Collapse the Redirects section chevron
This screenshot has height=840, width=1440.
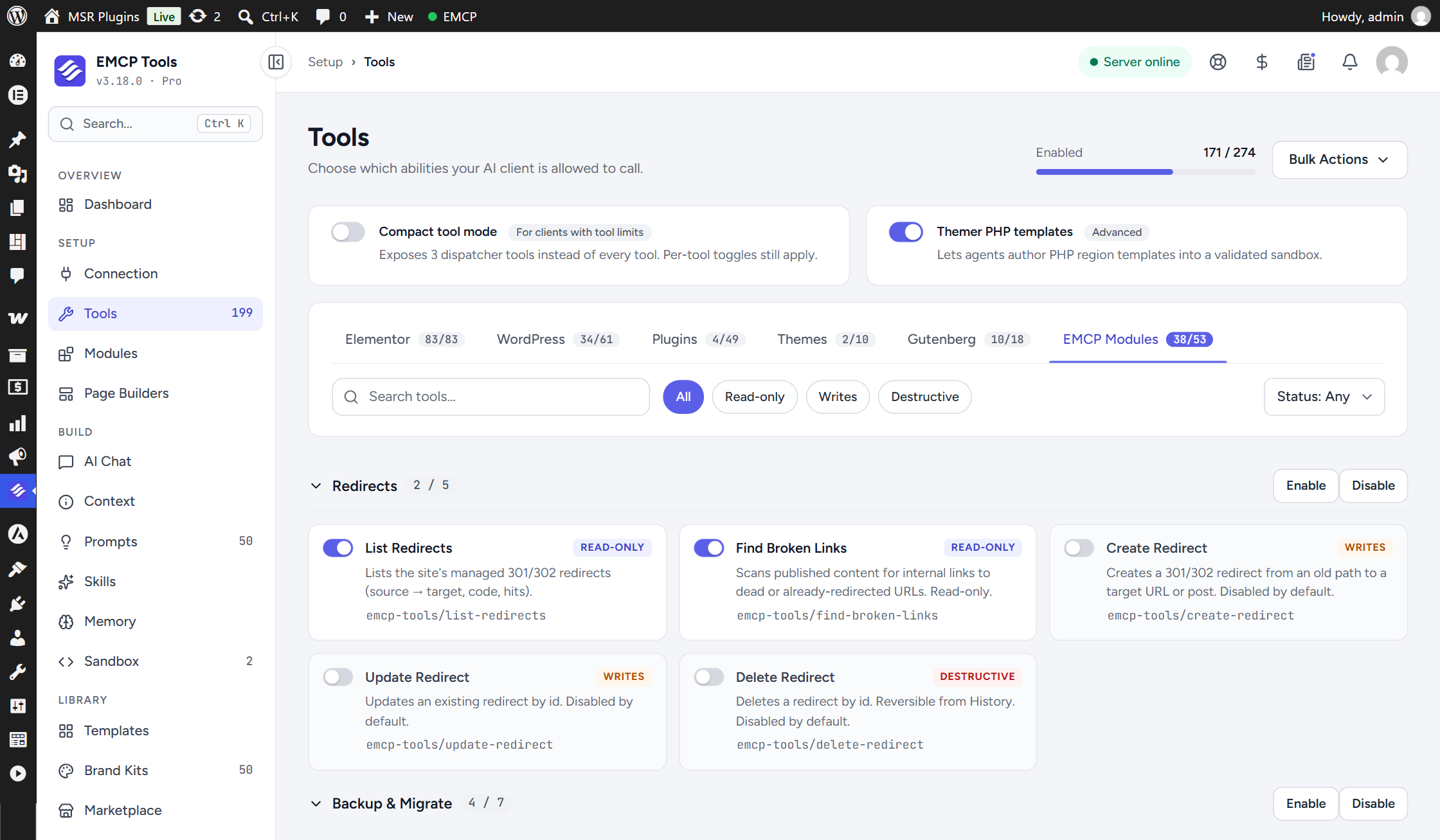[316, 486]
